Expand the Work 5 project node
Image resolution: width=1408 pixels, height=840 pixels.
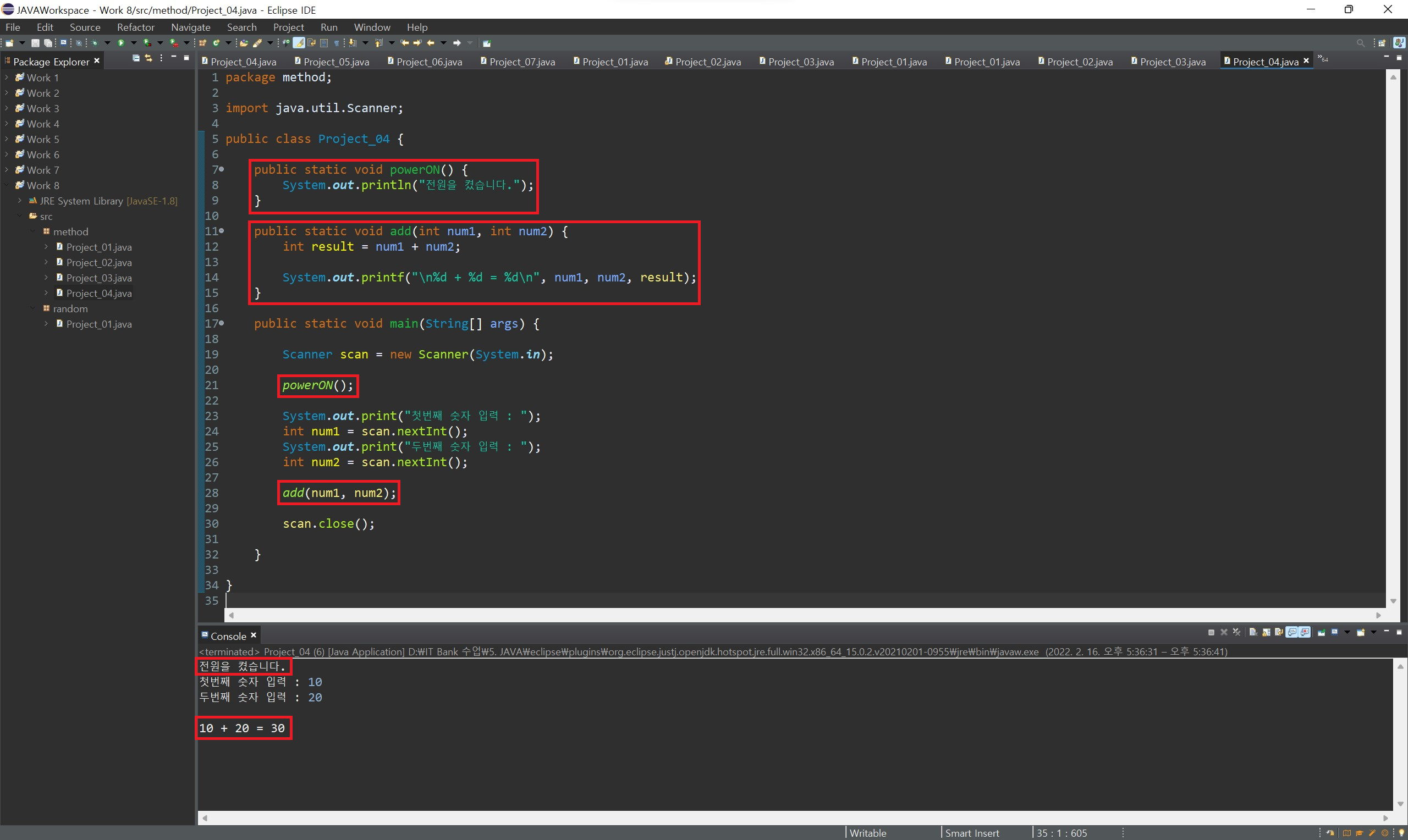[7, 139]
